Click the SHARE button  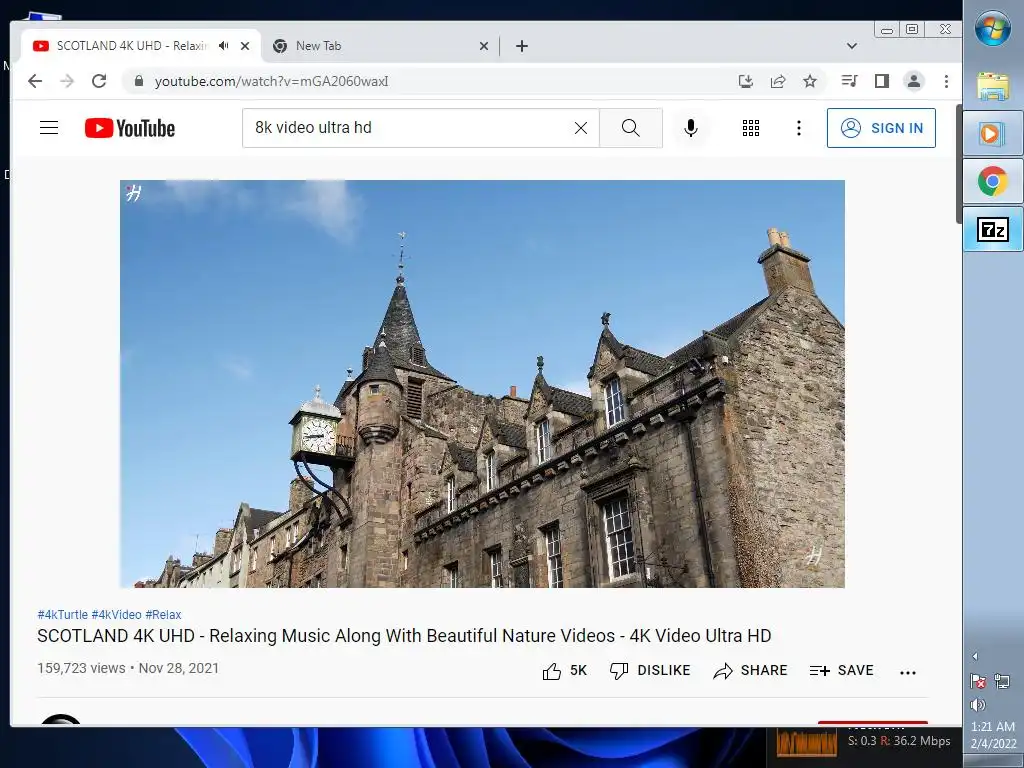(750, 671)
